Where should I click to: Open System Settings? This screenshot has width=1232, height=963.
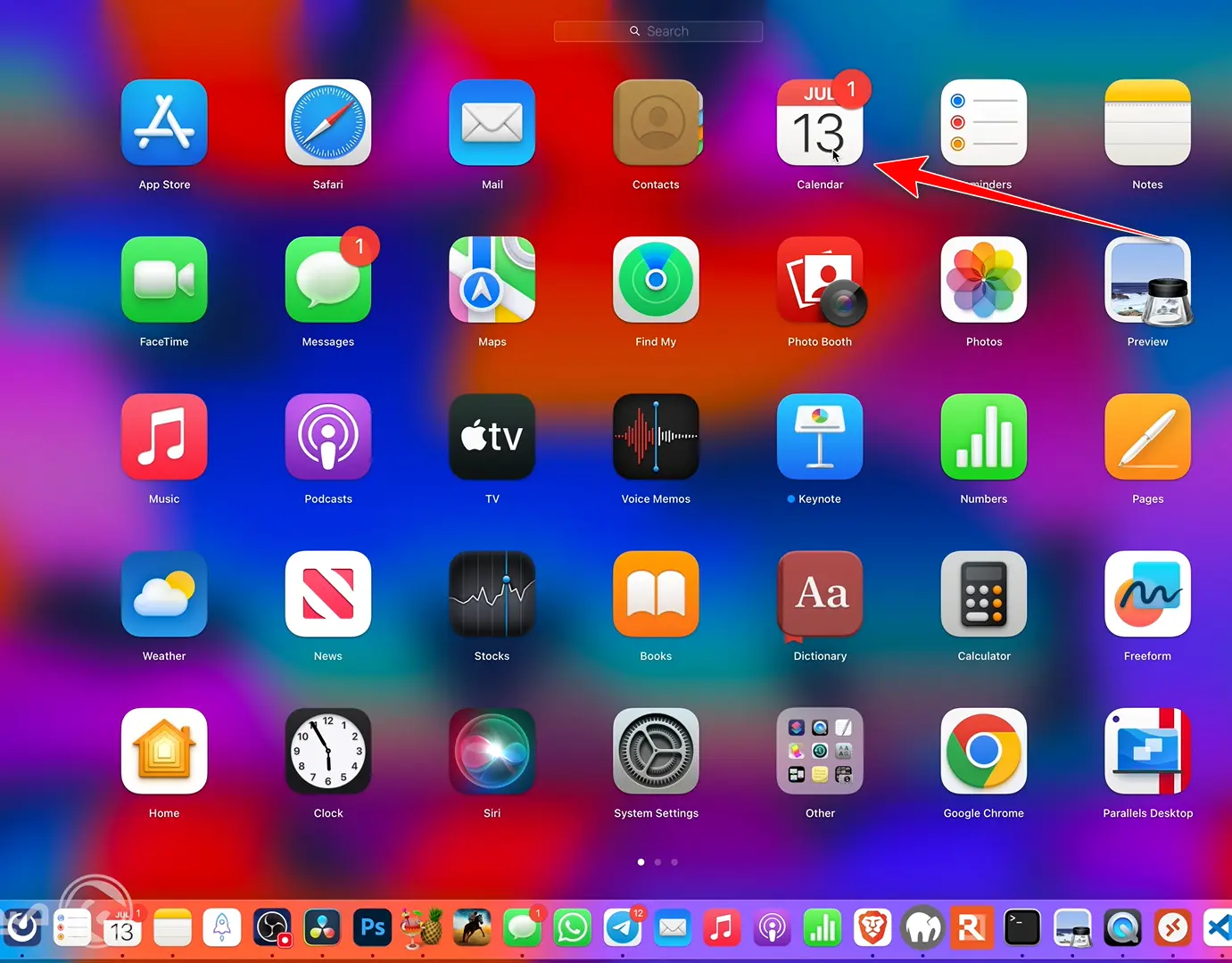click(x=656, y=750)
